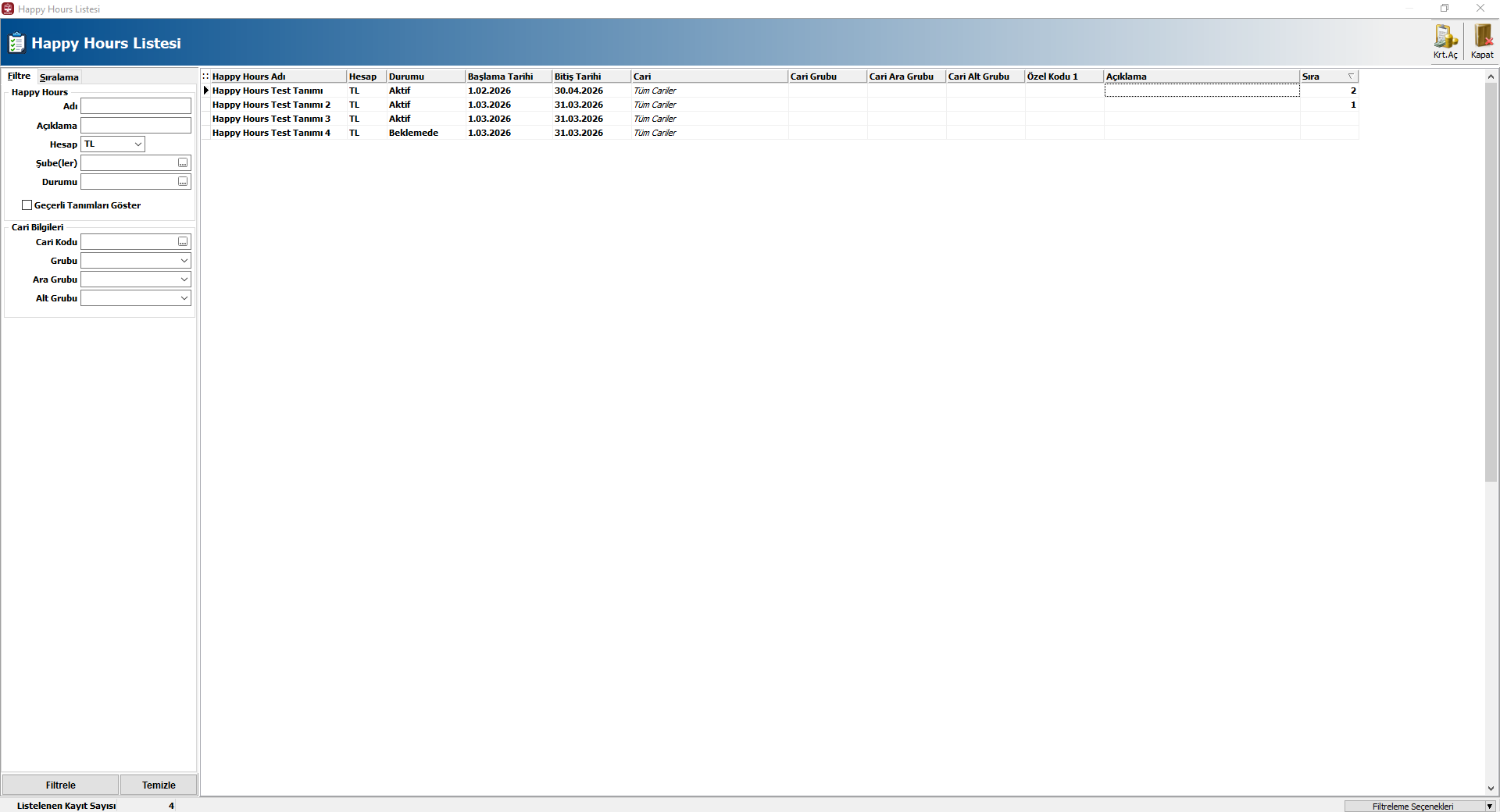Open the Cari Kodu lookup ellipsis button
This screenshot has height=812, width=1500.
coord(183,242)
